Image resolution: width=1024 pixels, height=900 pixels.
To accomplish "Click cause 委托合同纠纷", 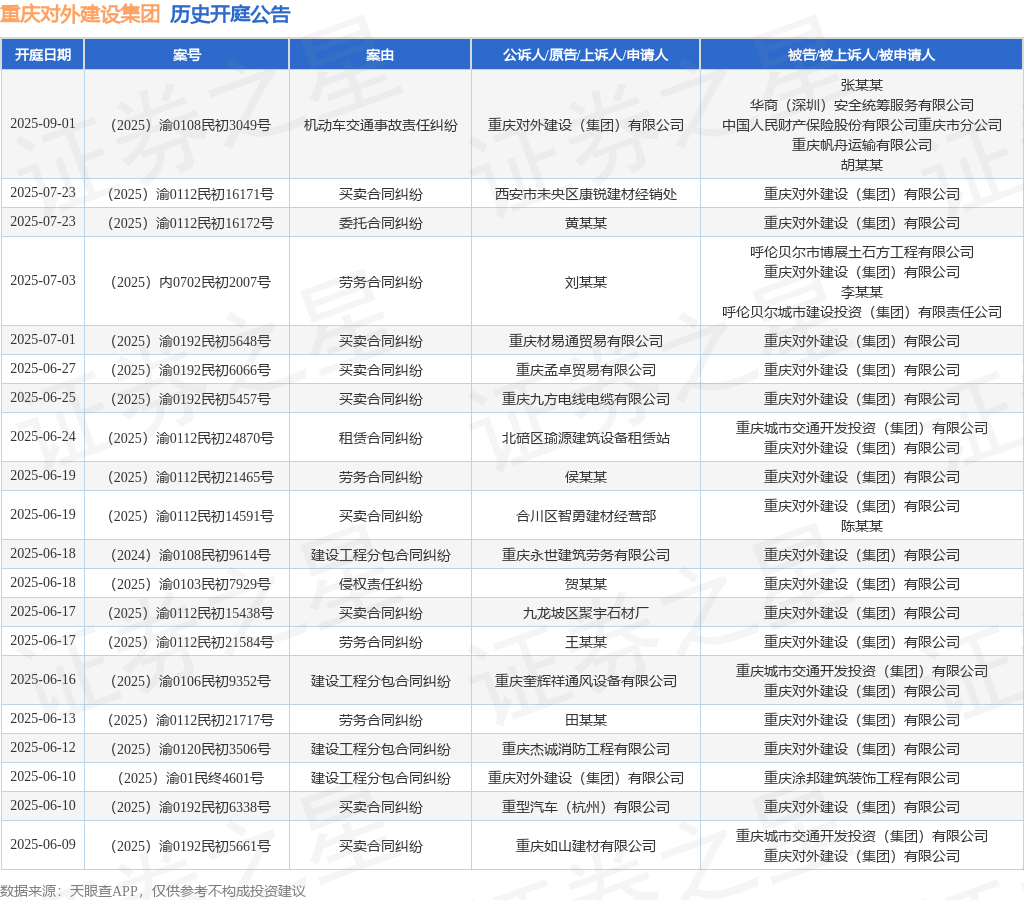I will 380,223.
